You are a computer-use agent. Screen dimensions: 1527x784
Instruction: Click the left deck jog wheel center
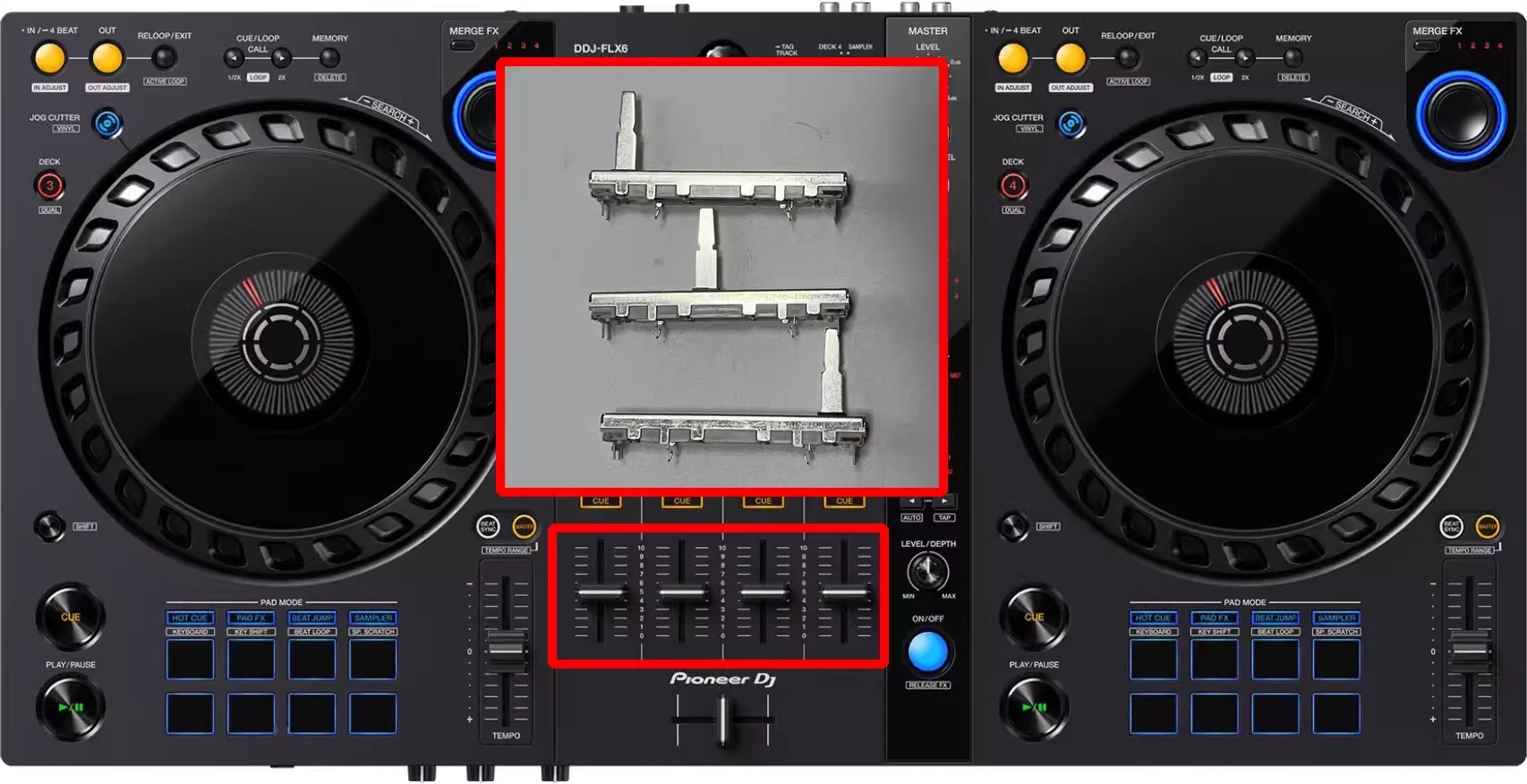coord(281,340)
